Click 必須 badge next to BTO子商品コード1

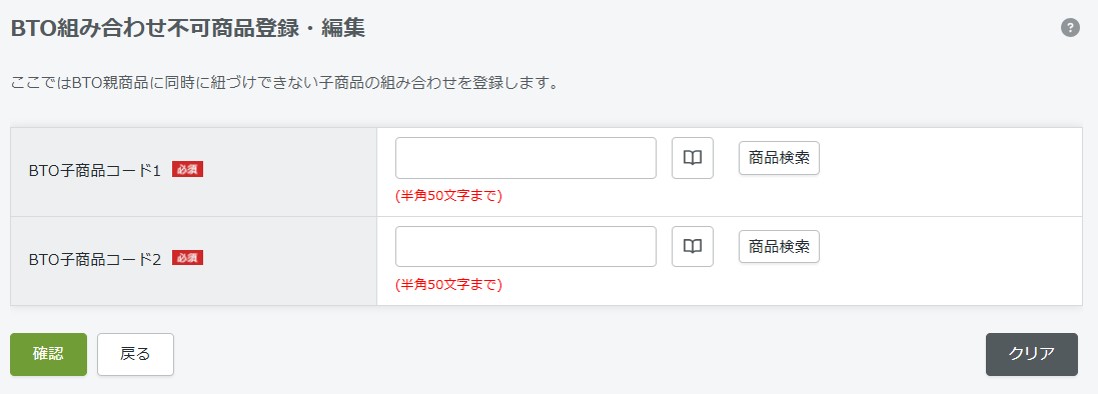click(188, 170)
